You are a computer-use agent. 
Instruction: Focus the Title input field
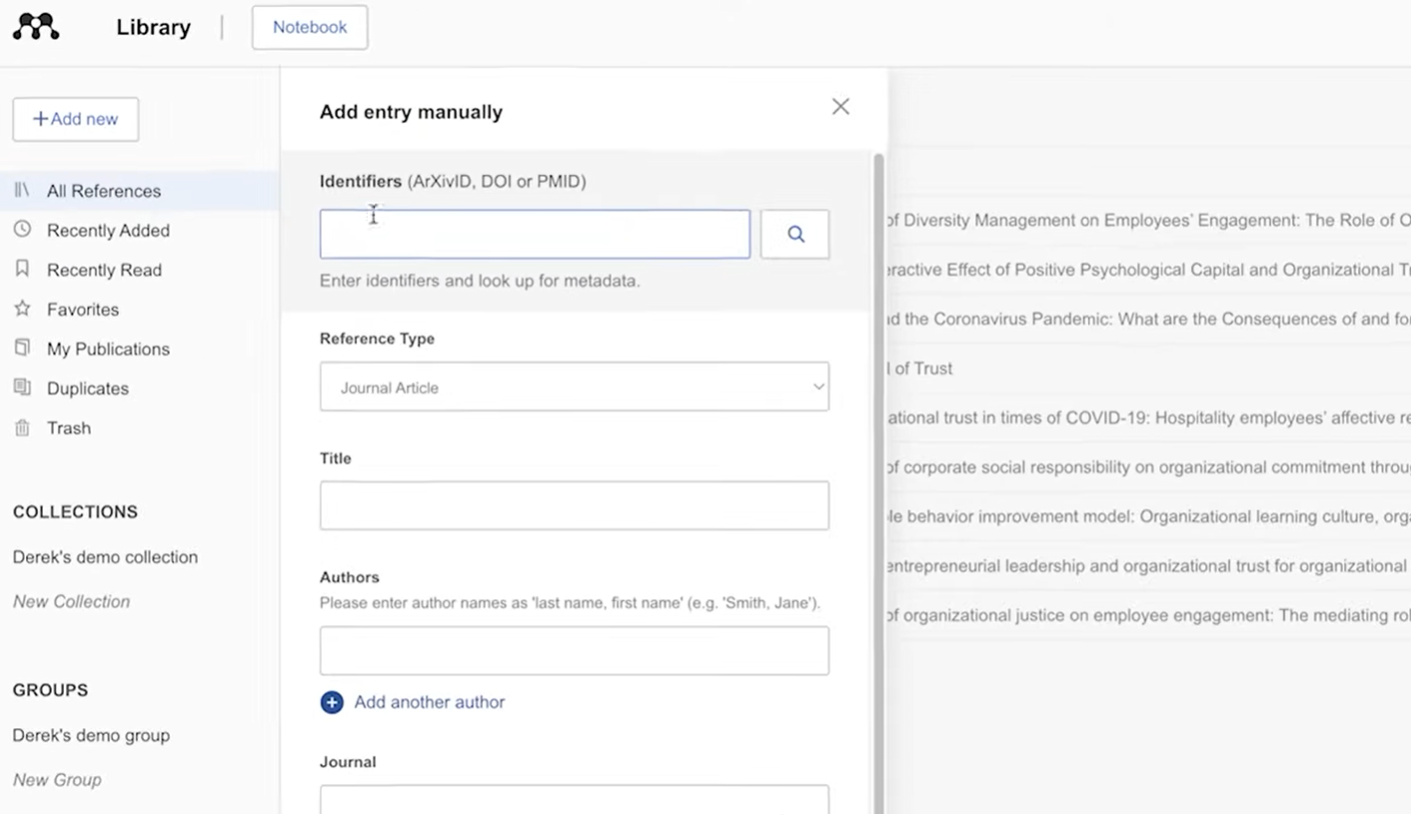[x=574, y=506]
